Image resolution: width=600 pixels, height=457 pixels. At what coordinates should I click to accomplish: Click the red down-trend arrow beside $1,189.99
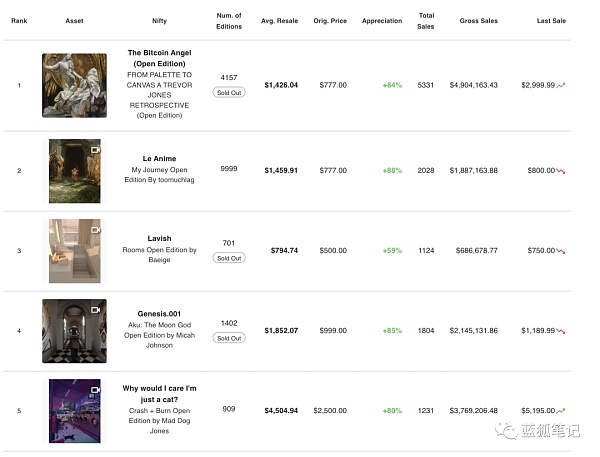tap(561, 331)
